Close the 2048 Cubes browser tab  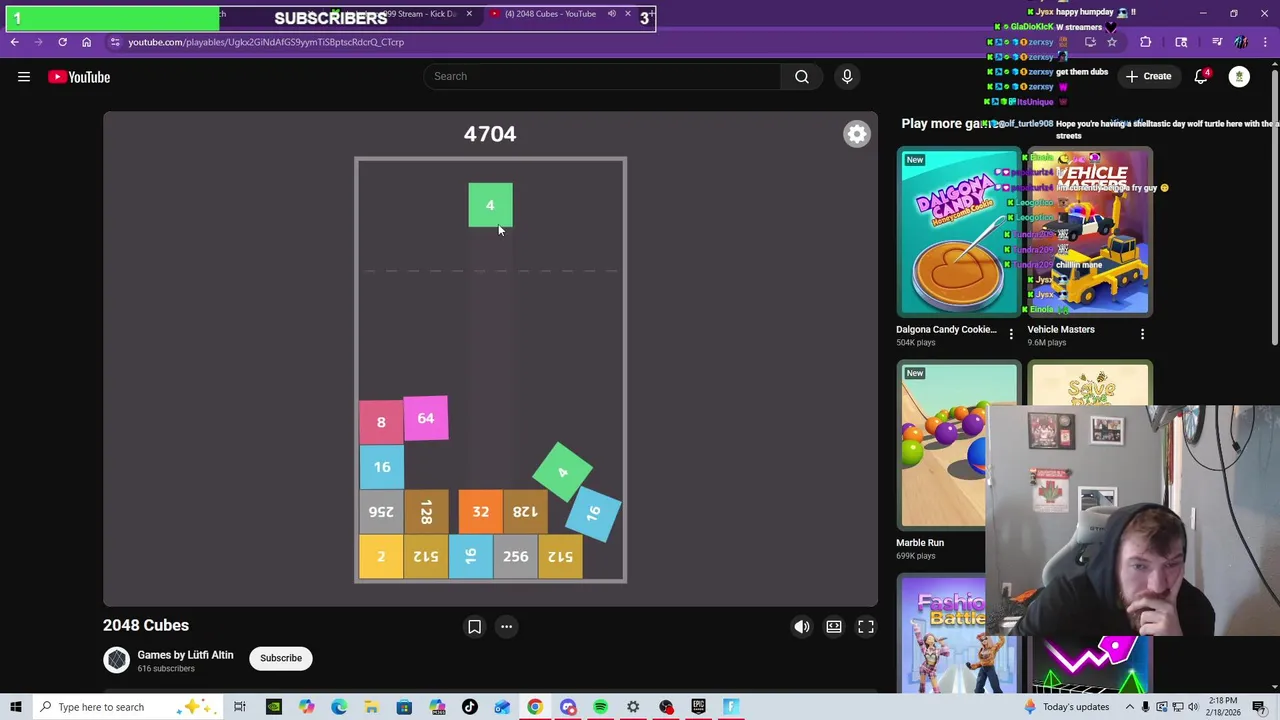628,14
